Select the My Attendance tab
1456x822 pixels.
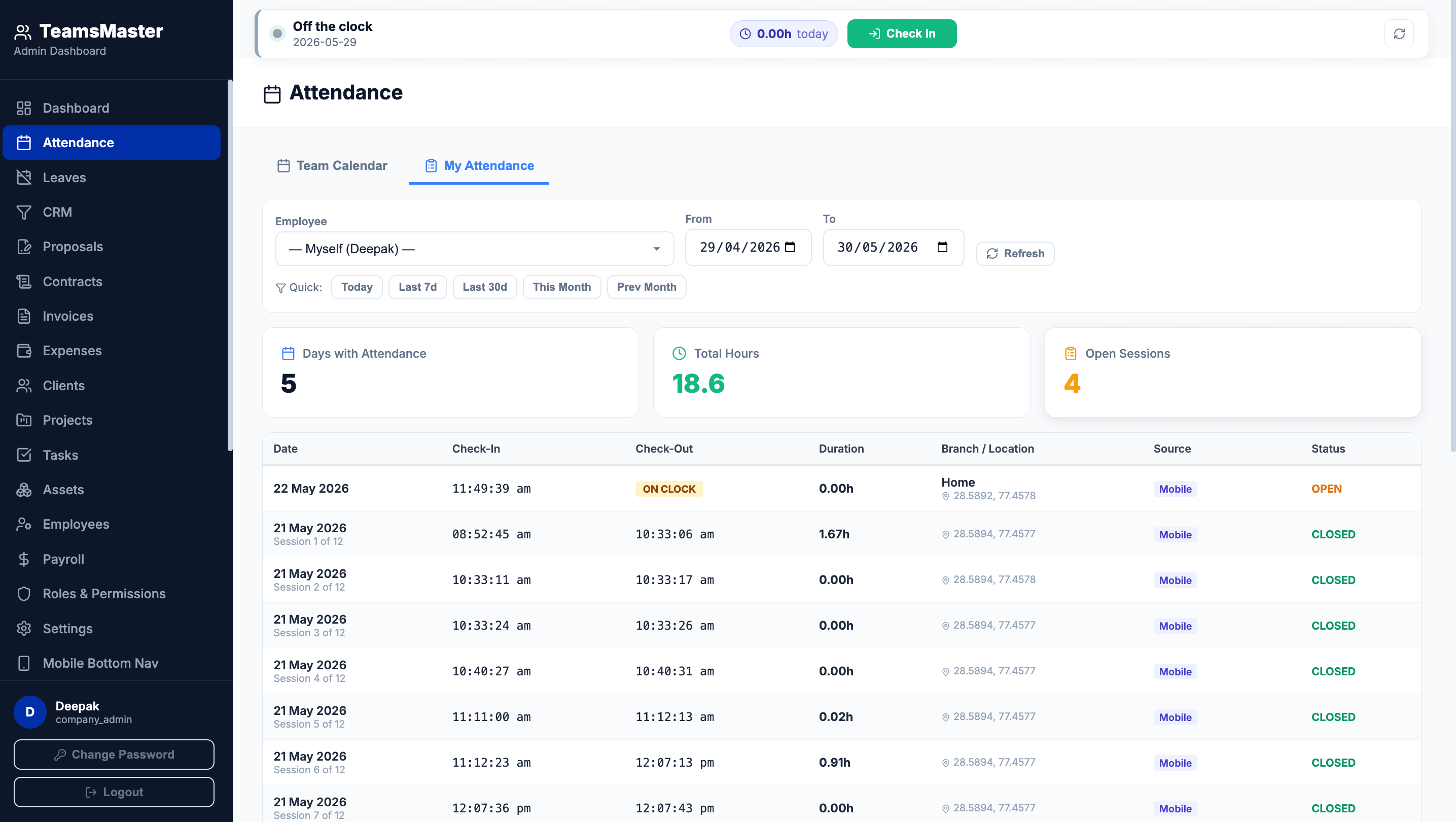coord(479,165)
